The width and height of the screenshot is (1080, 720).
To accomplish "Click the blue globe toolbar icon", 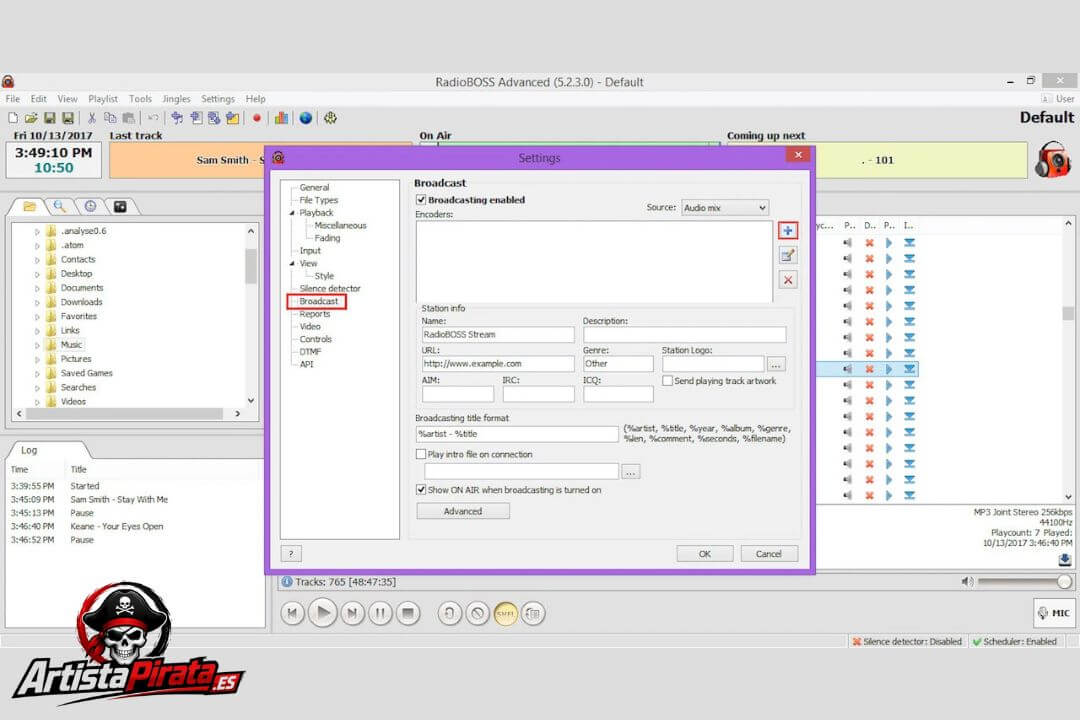I will coord(306,118).
